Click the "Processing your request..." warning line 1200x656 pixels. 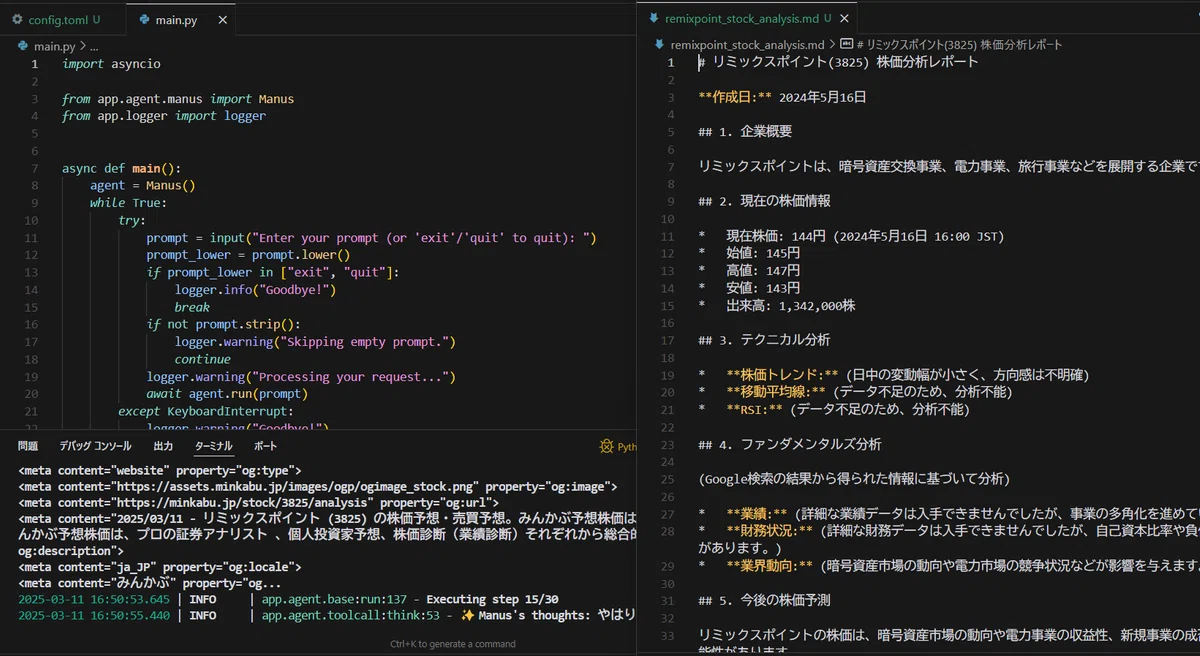[x=301, y=377]
